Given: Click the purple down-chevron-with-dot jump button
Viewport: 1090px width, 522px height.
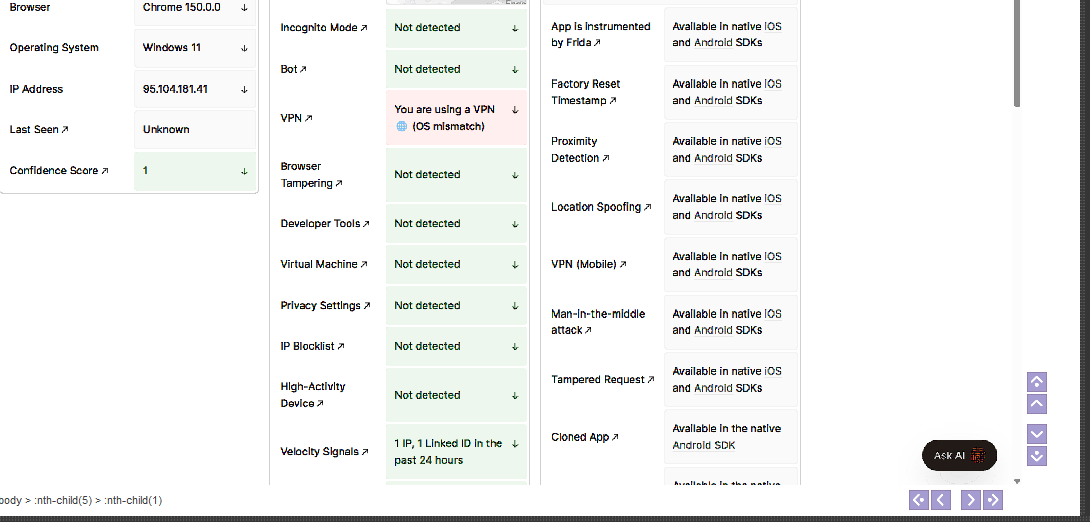Looking at the screenshot, I should click(1036, 457).
